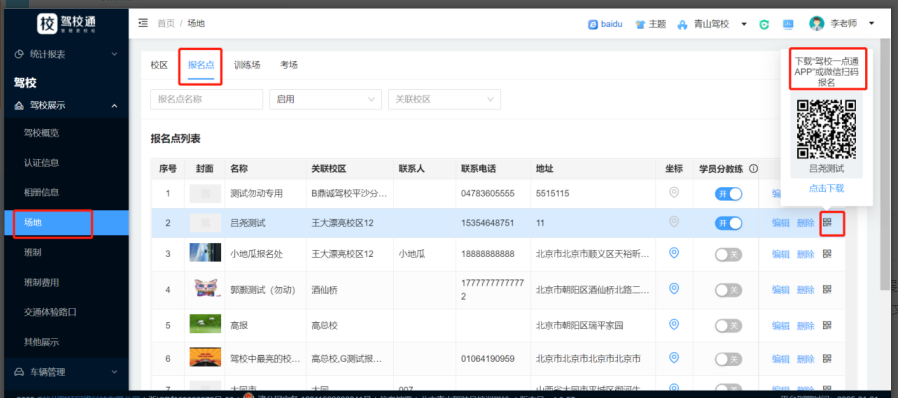Click 首页 breadcrumb link
Viewport: 898px width, 398px height.
pyautogui.click(x=166, y=23)
